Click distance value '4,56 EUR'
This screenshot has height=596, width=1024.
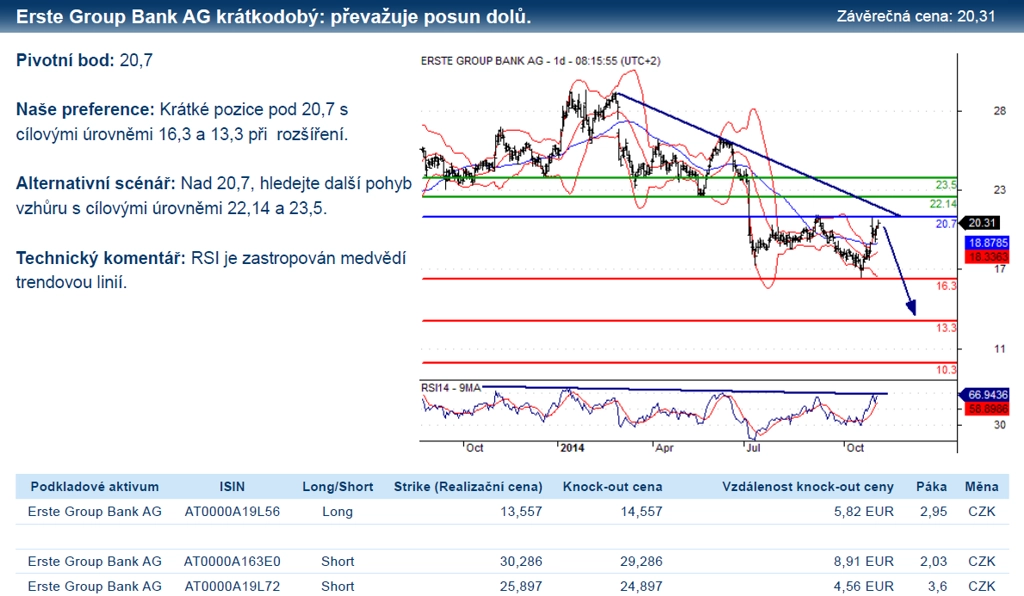point(863,586)
